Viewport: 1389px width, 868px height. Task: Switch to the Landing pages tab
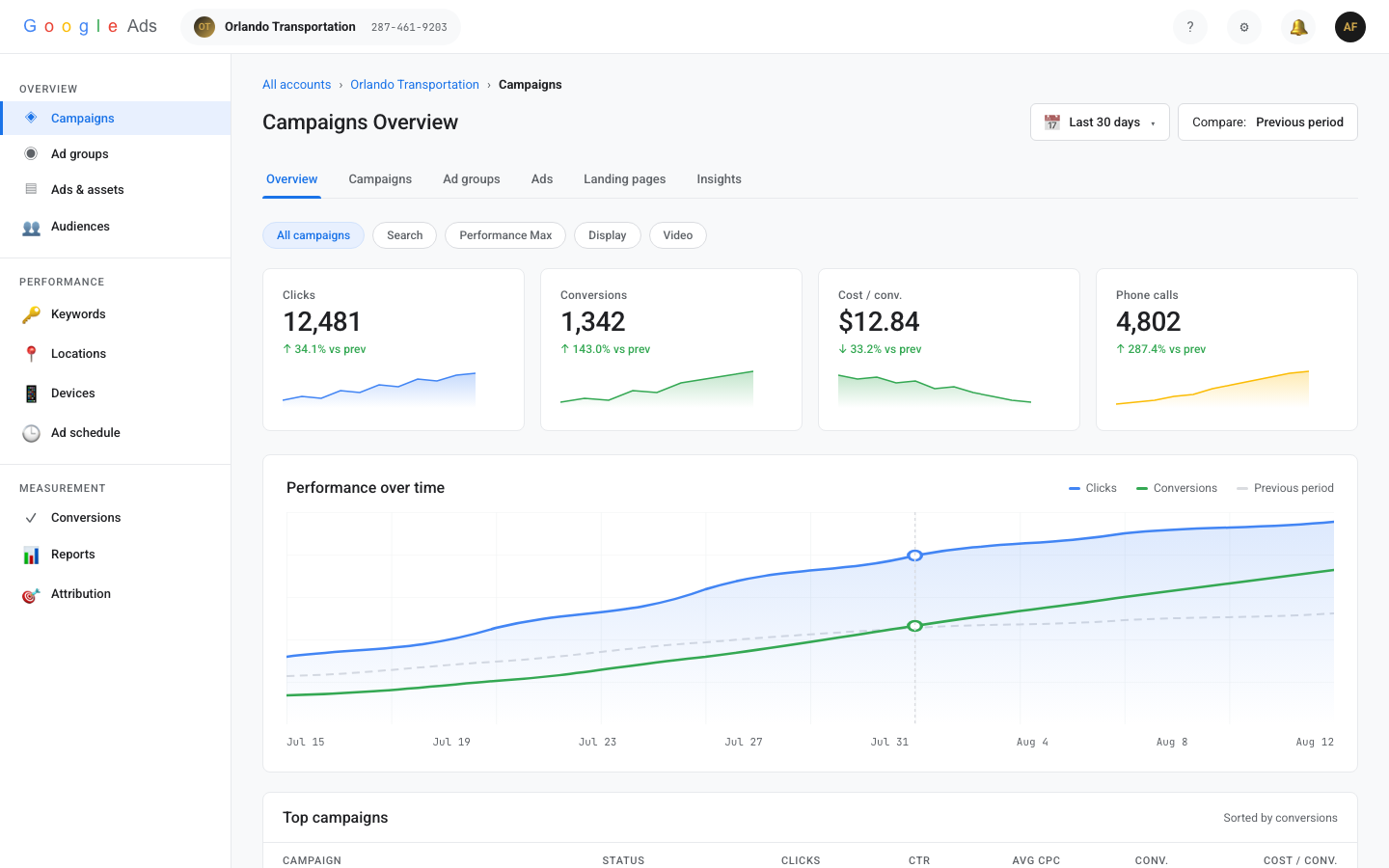tap(625, 179)
